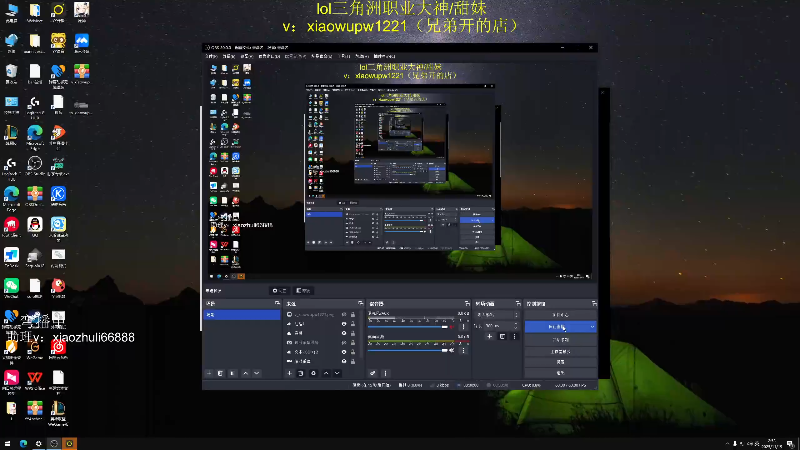Viewport: 800px width, 450px height.
Task: Add a source with plus icon in Sources dock
Action: click(x=289, y=373)
